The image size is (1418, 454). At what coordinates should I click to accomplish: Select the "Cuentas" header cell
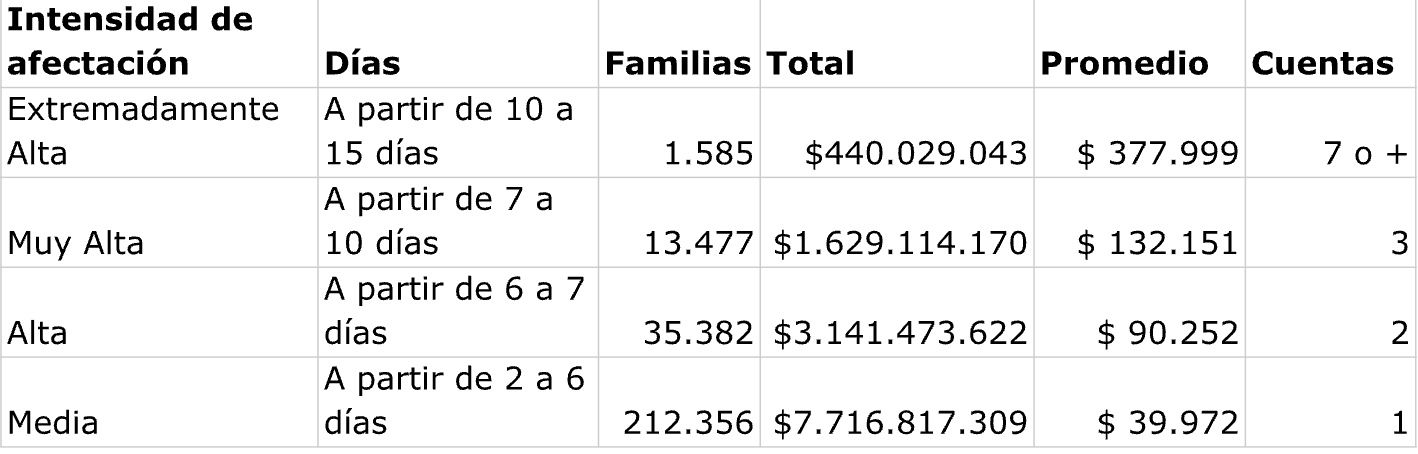[x=1322, y=64]
